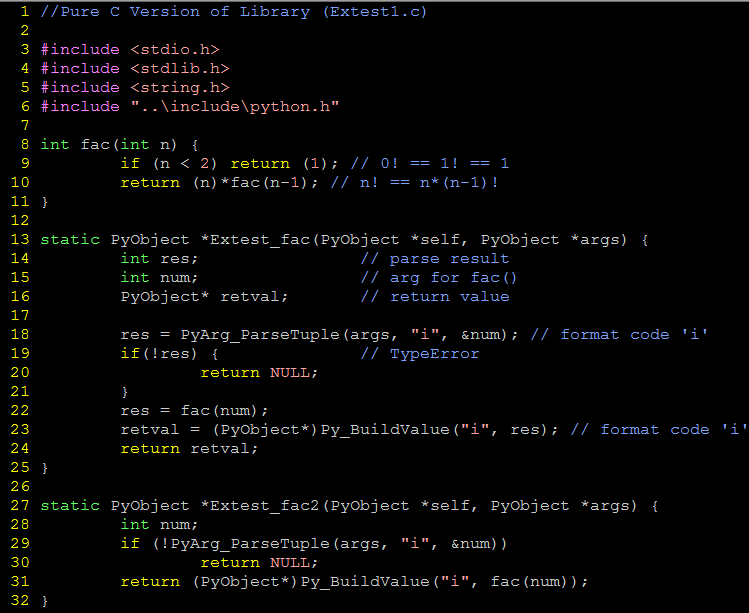The width and height of the screenshot is (749, 613).
Task: Click closing brace on line 32
Action: click(45, 601)
